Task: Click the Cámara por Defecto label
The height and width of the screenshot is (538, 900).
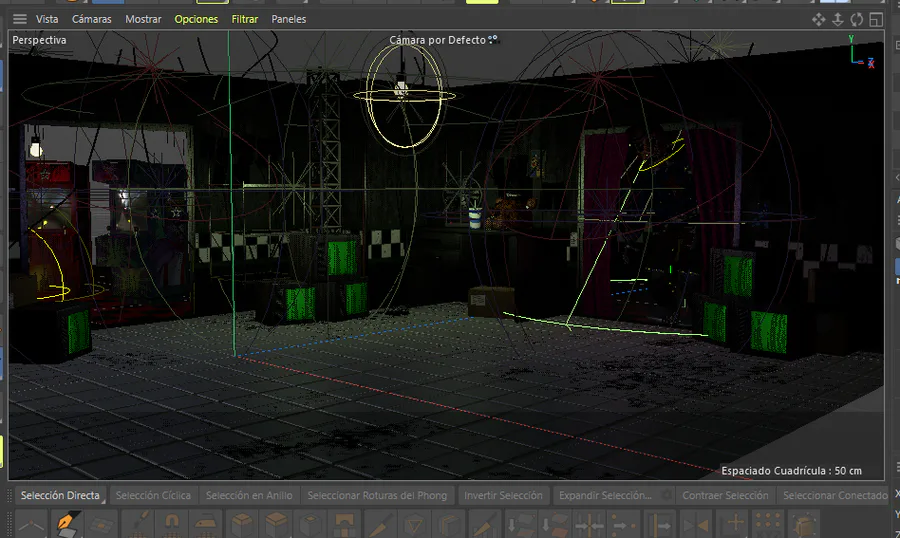Action: pos(437,40)
